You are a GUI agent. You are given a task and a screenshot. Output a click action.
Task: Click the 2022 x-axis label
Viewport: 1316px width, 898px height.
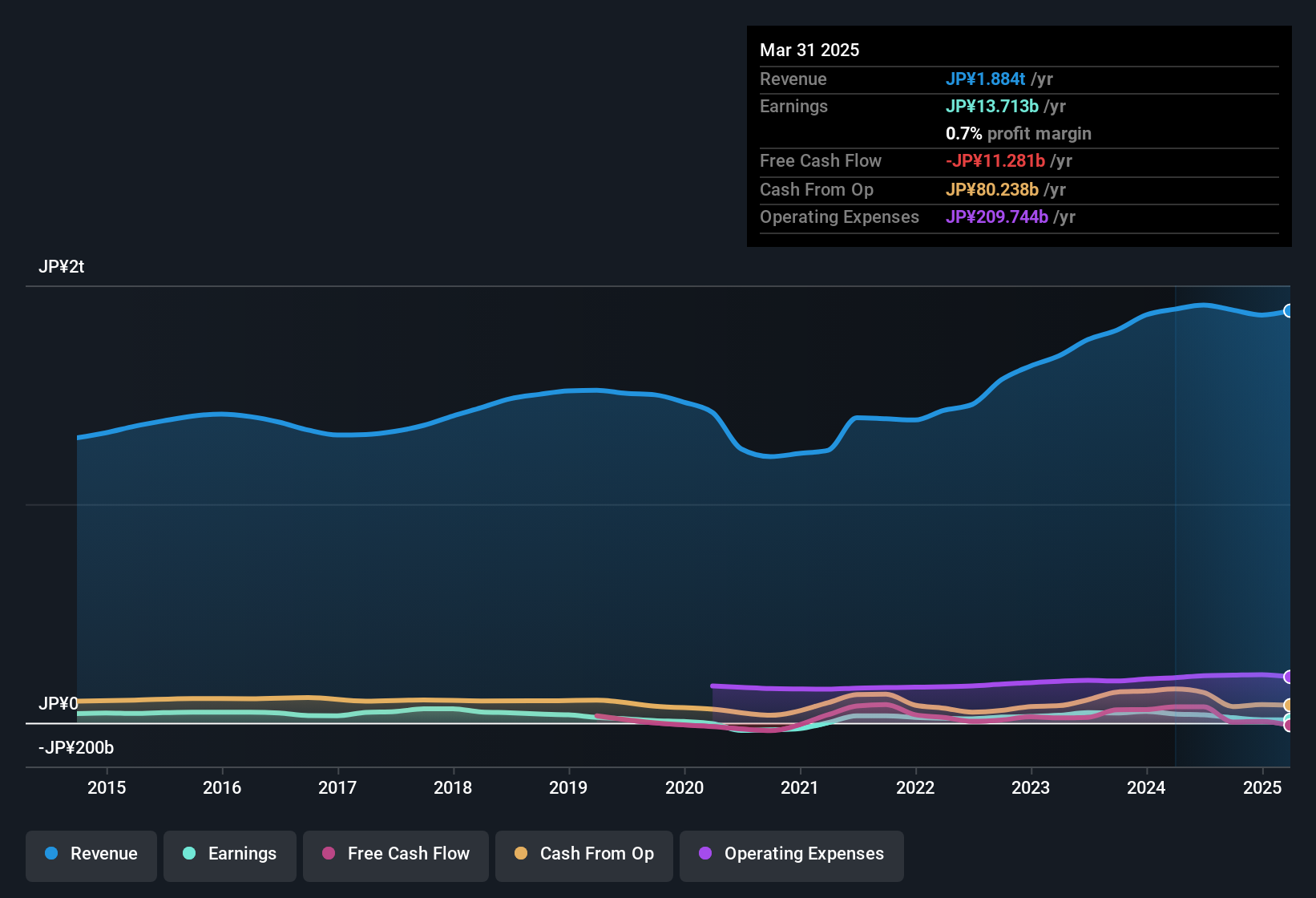click(915, 787)
